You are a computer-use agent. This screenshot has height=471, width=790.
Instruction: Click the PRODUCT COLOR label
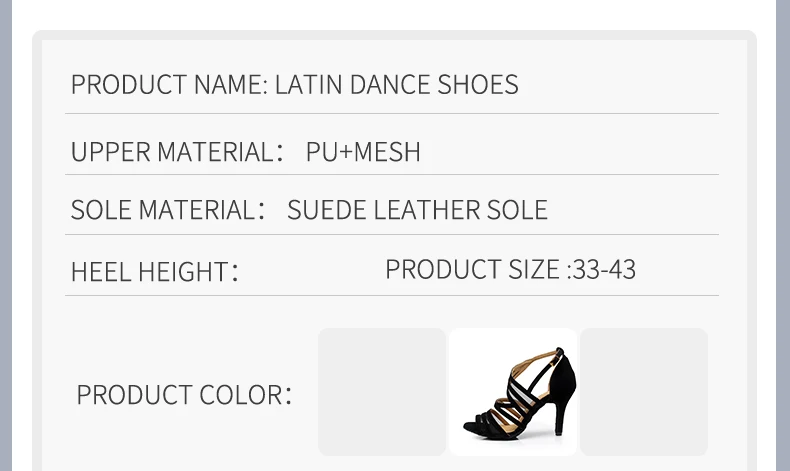[x=184, y=394]
